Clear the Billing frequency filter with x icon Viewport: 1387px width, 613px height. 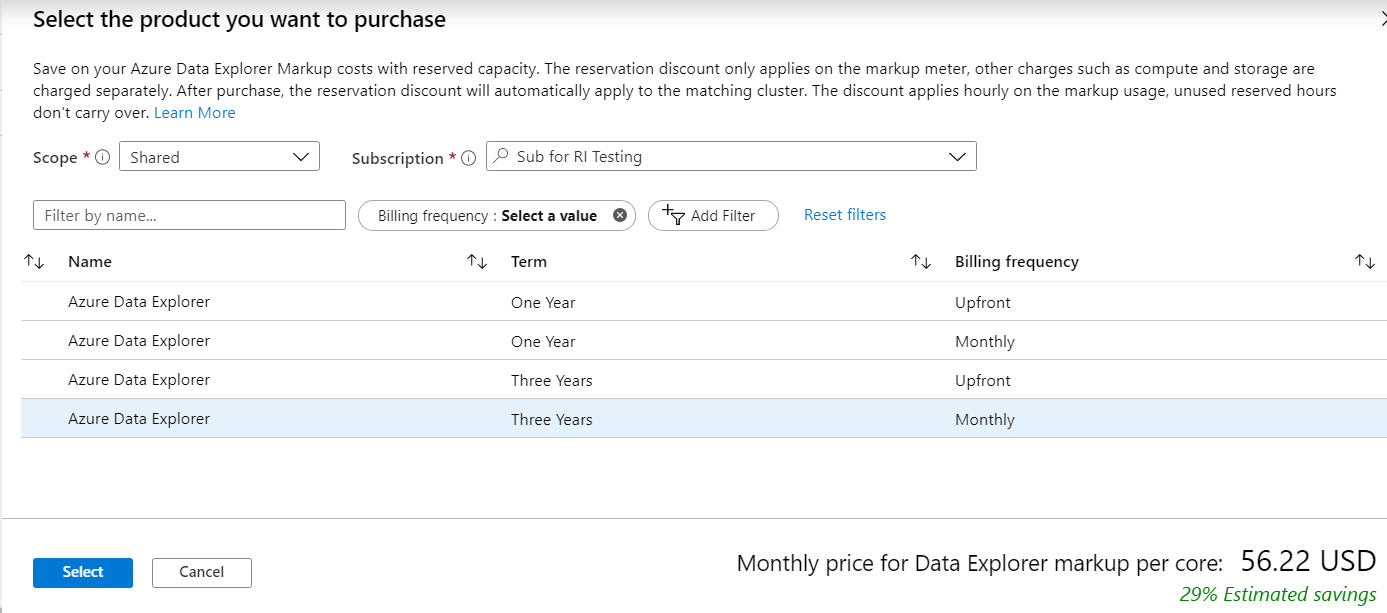coord(619,215)
